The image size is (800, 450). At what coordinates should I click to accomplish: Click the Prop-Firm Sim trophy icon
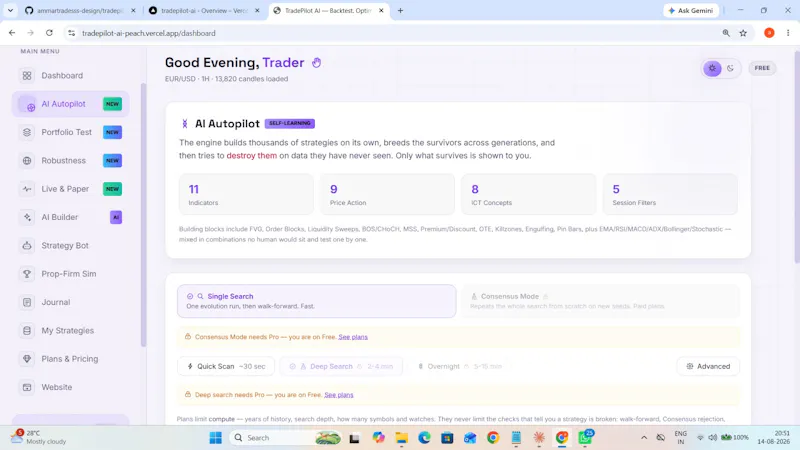[x=27, y=274]
